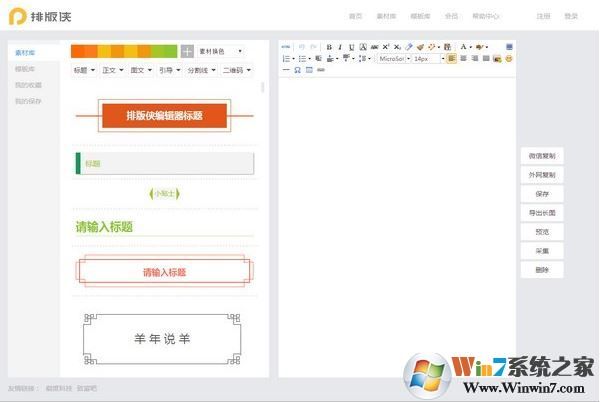This screenshot has width=601, height=402.
Task: Open the MicroSoft font family dropdown
Action: point(394,59)
